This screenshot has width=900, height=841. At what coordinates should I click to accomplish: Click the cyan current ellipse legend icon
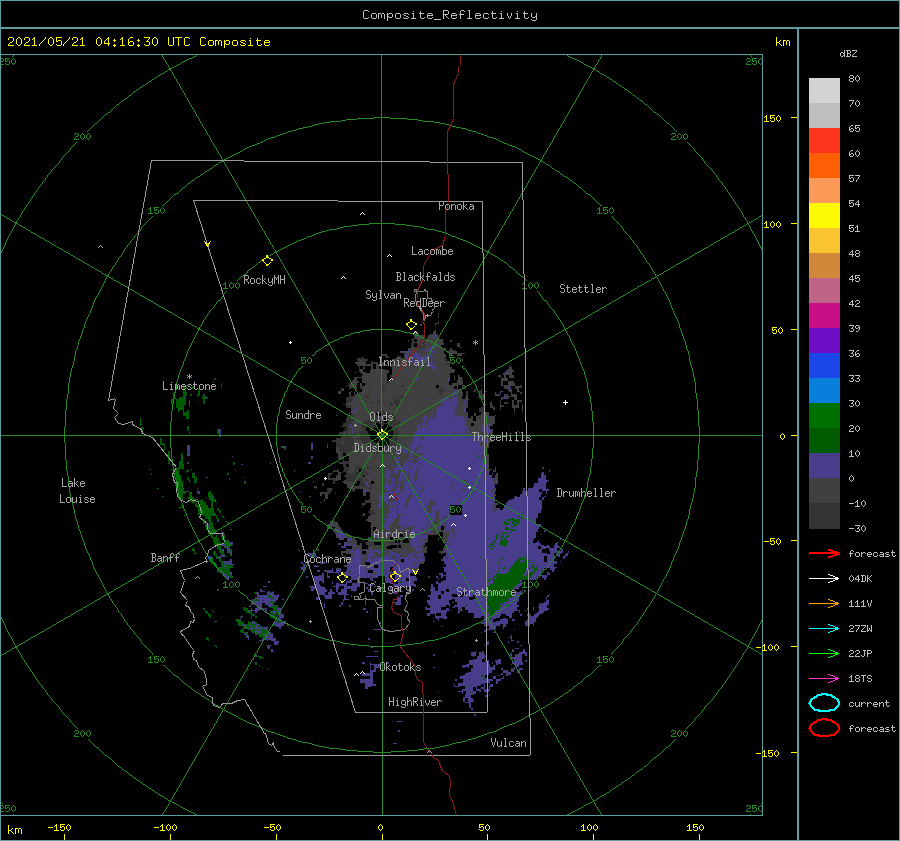point(824,703)
